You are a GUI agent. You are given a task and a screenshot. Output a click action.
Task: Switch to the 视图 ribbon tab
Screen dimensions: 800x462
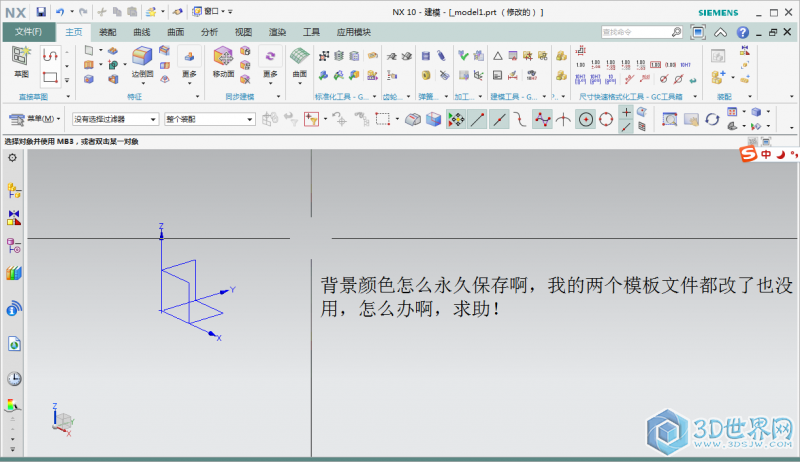coord(243,32)
